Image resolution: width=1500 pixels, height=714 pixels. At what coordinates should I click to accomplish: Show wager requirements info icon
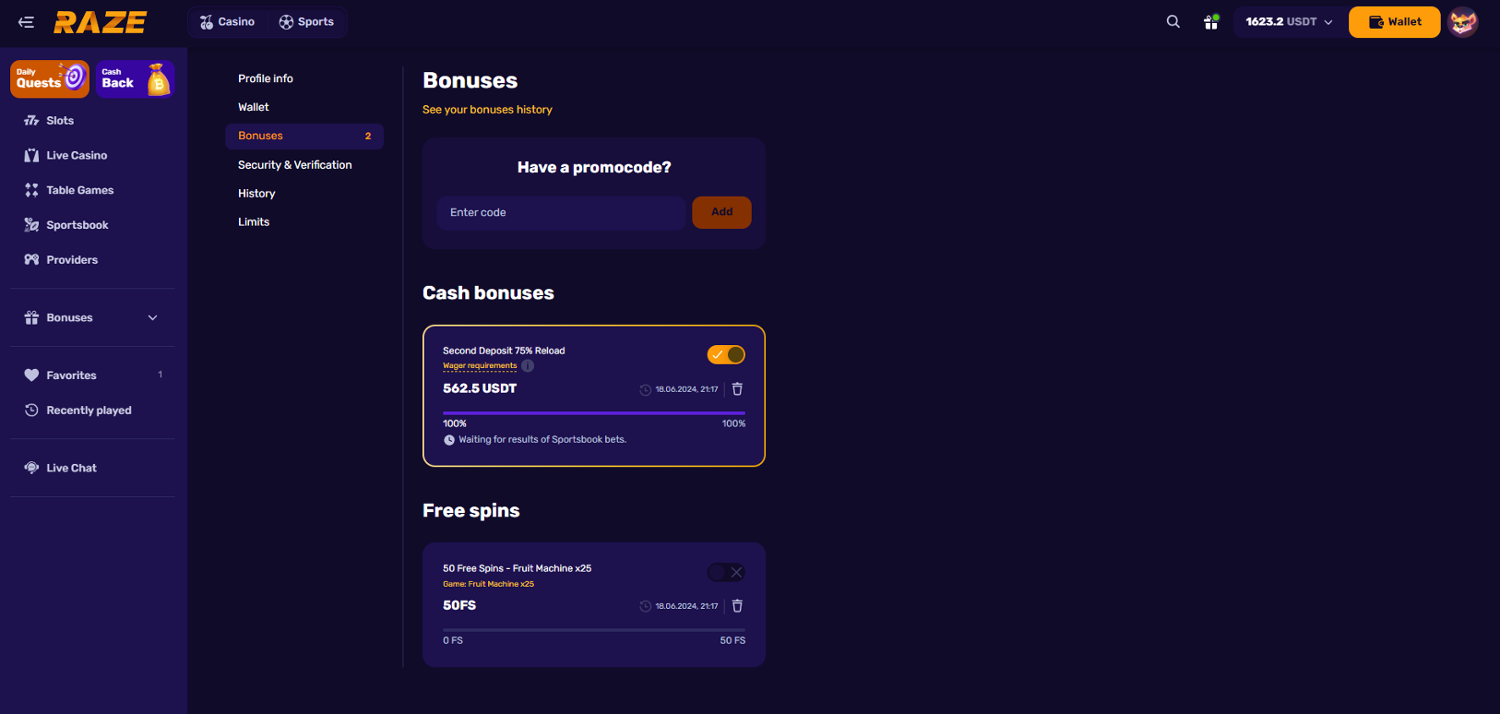pos(528,366)
